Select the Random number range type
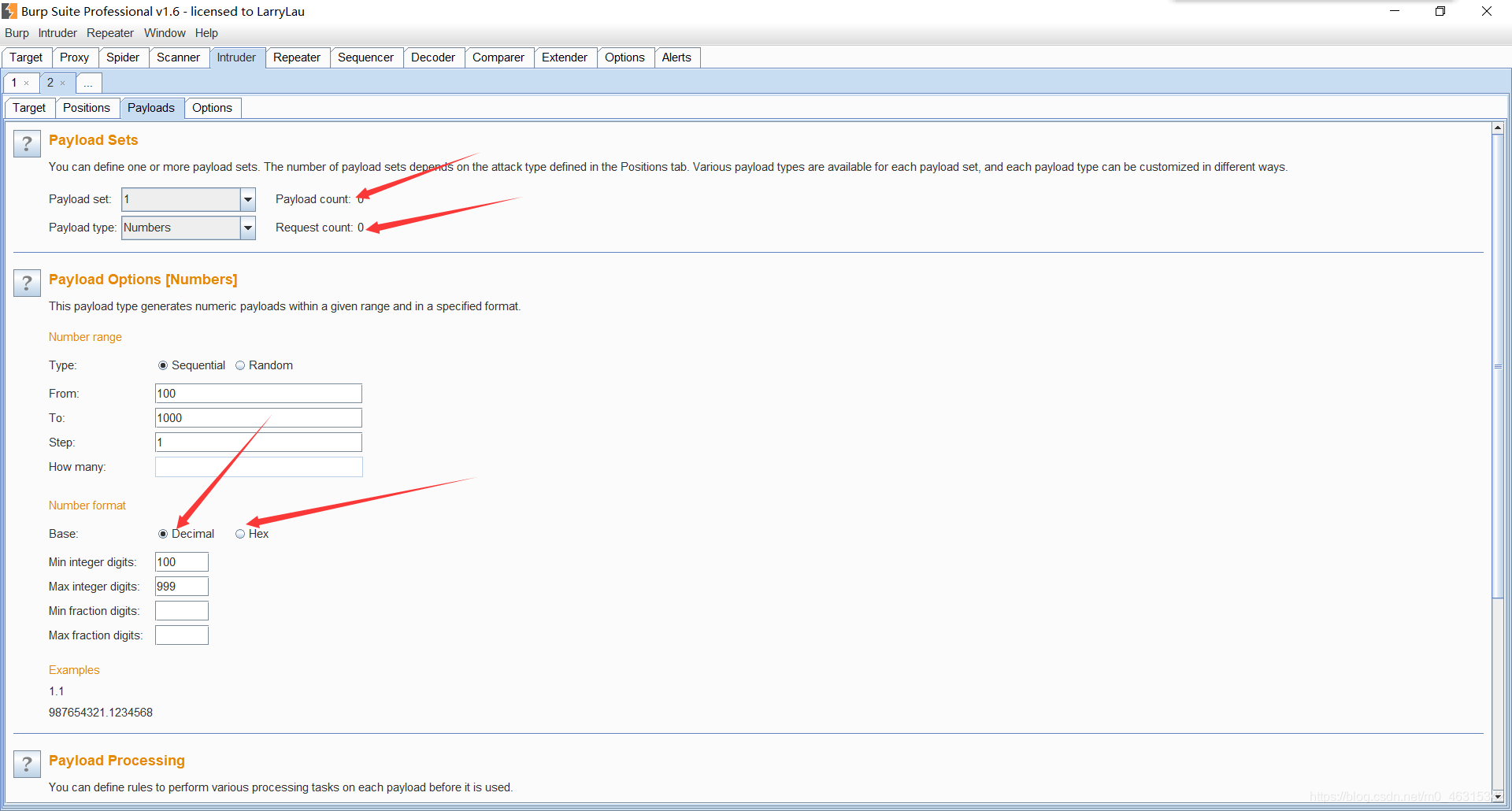 (x=241, y=365)
